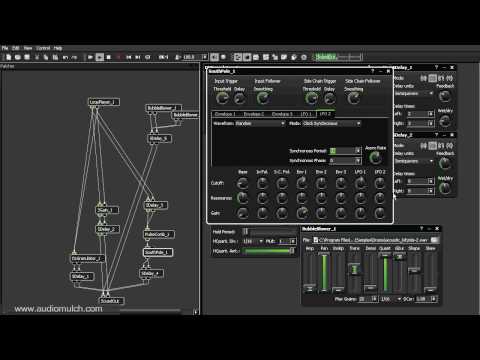Click the tempo value field in toolbar
480x360 pixels.
click(192, 57)
